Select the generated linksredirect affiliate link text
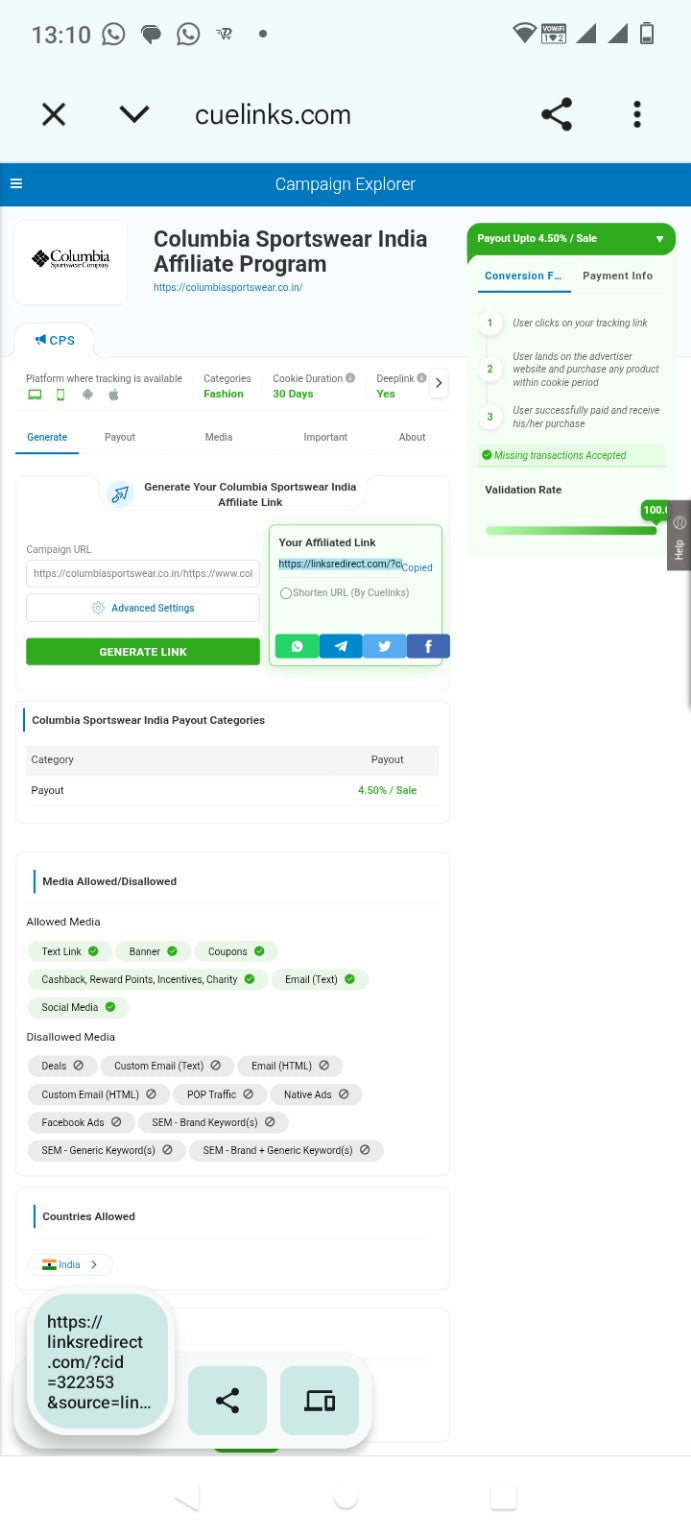691x1536 pixels. coord(340,564)
